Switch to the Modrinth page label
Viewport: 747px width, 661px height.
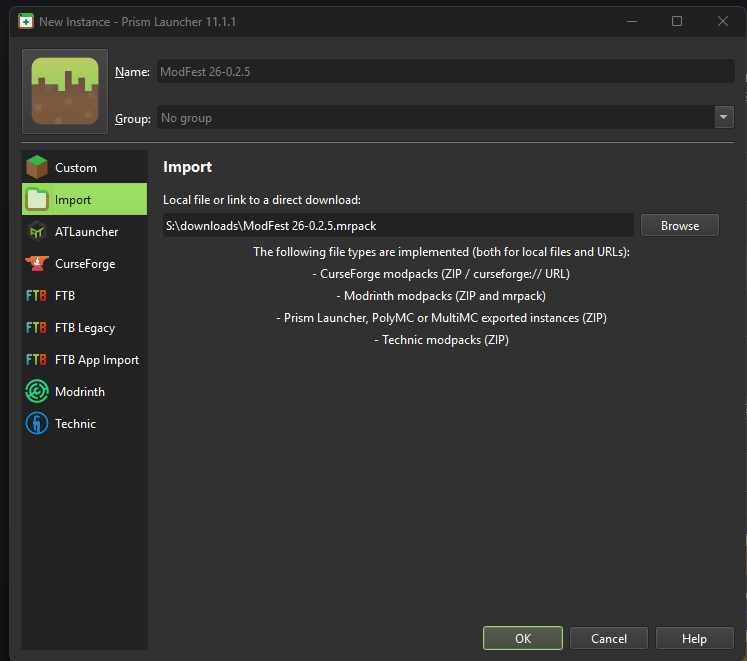pos(80,392)
